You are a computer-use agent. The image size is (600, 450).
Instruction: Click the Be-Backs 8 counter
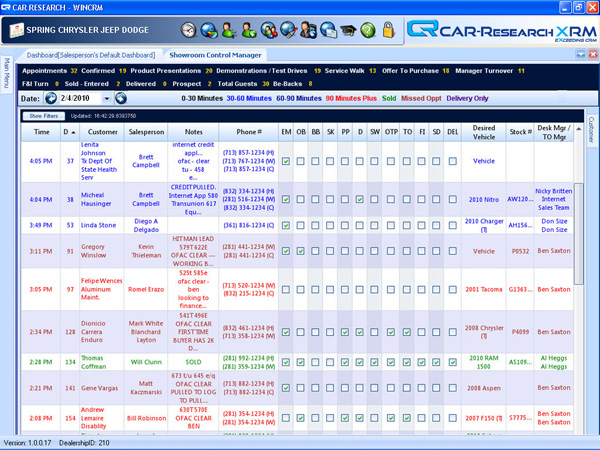coord(292,84)
